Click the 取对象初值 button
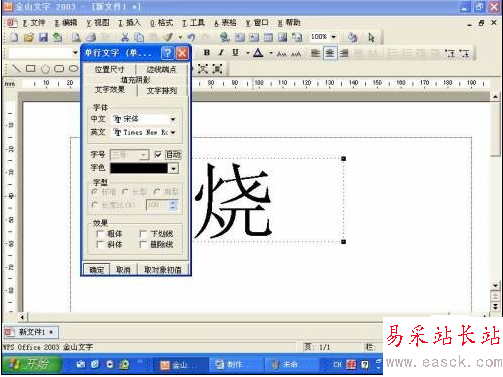 pos(163,270)
